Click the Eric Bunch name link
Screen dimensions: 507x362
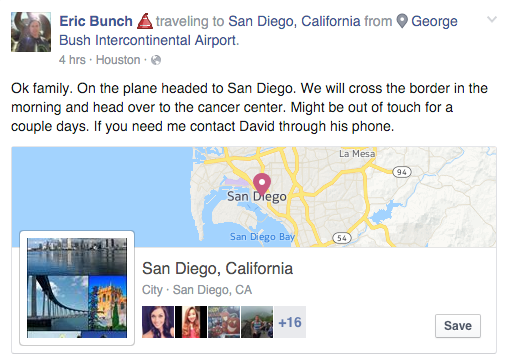[x=96, y=21]
